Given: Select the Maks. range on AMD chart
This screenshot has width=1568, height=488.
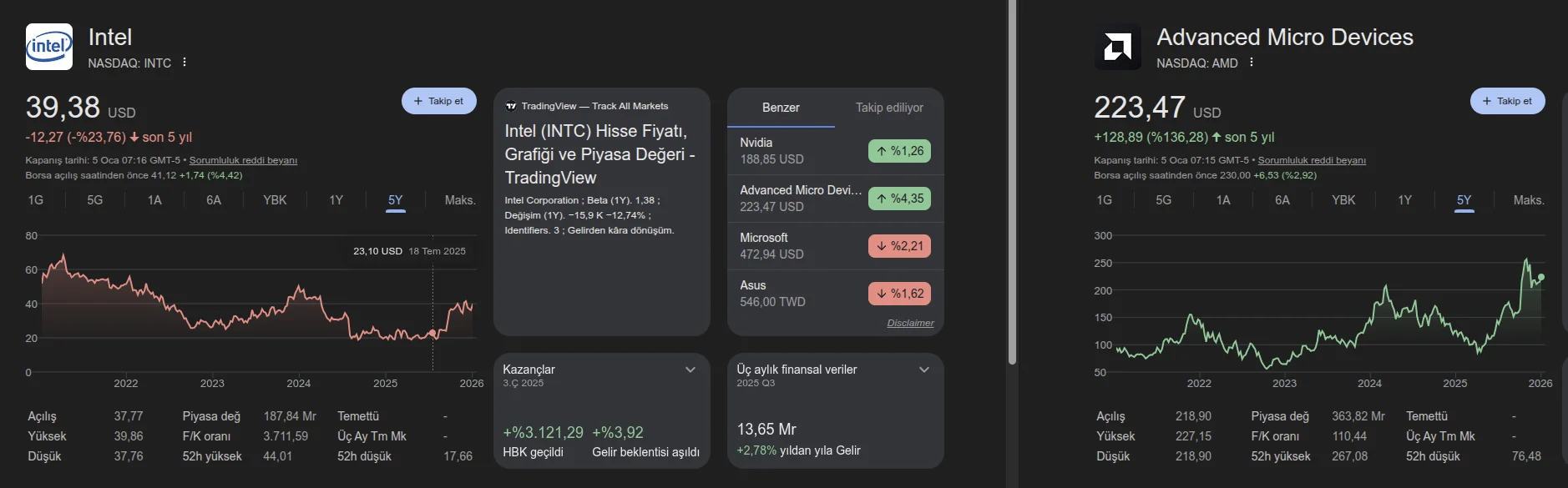Looking at the screenshot, I should pos(1528,200).
